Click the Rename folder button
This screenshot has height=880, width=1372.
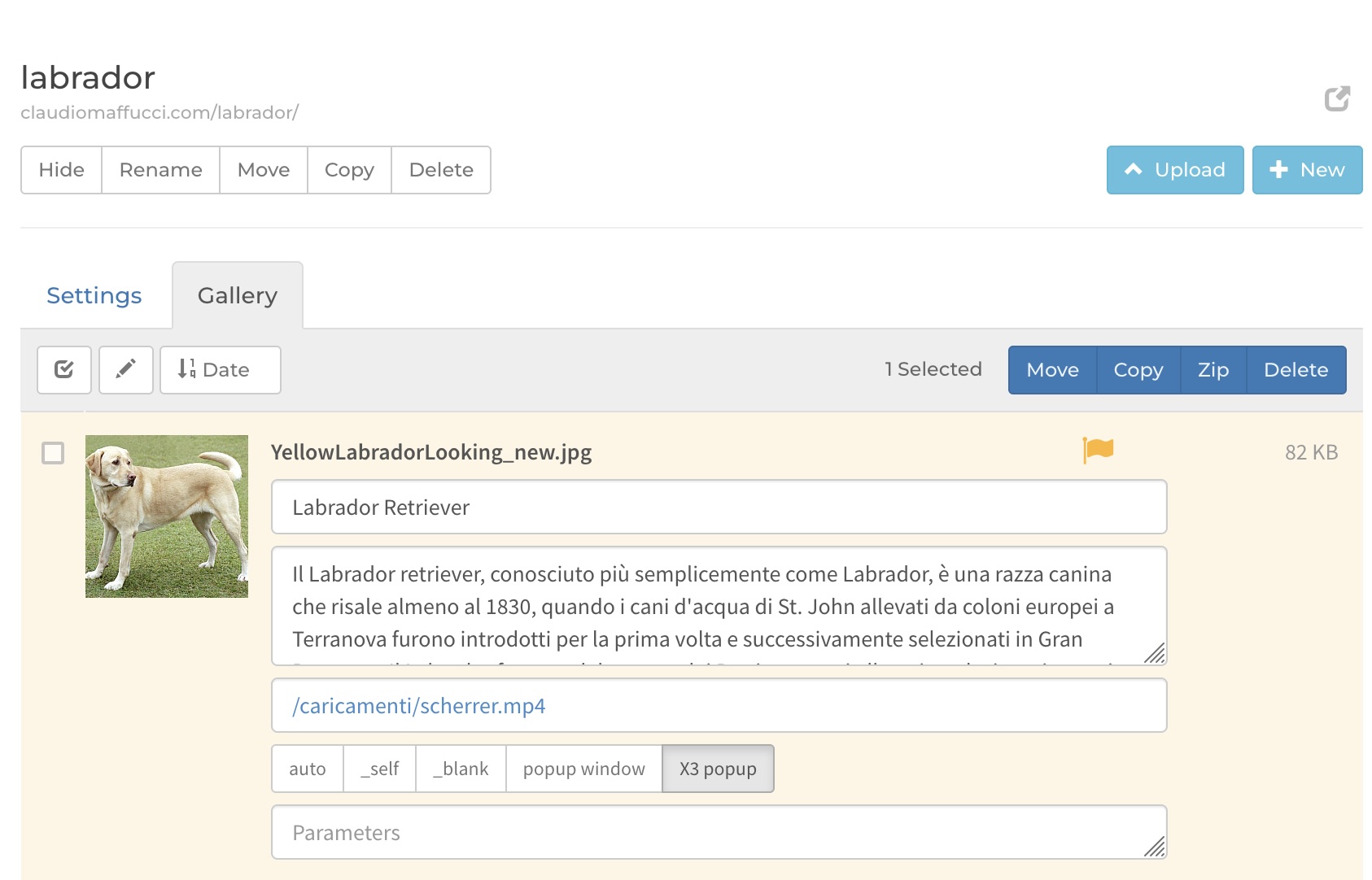point(161,170)
